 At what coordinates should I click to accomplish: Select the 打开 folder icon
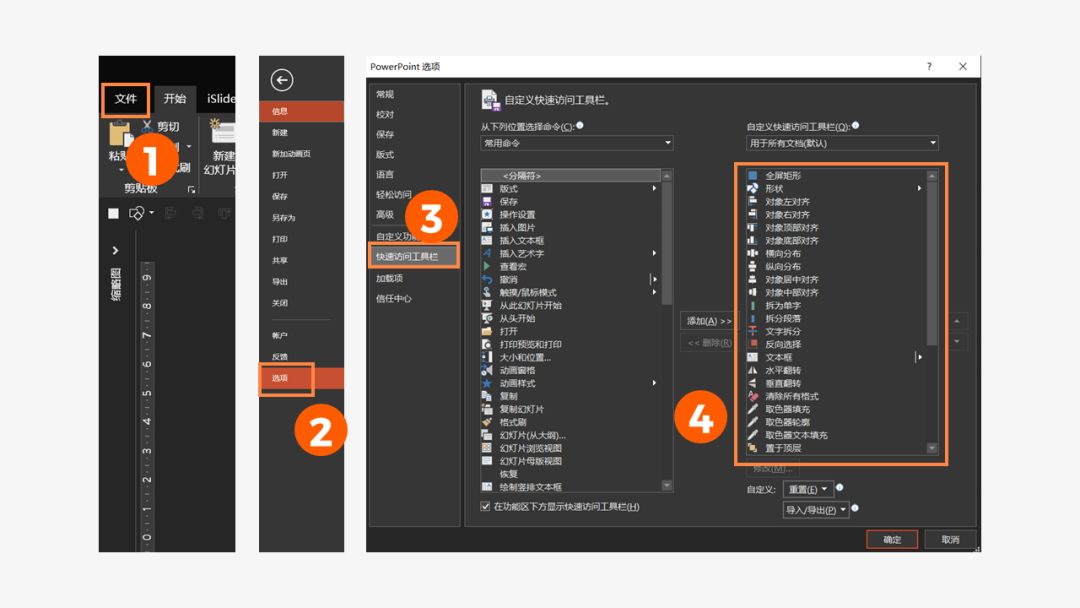[x=487, y=331]
